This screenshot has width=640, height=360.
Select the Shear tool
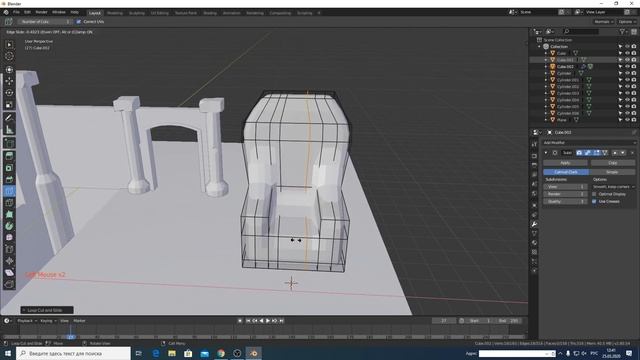(x=9, y=273)
